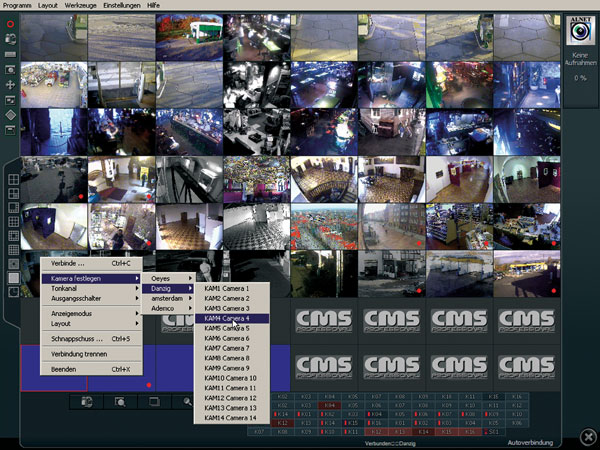Select KAM3 Camera 3
600x450 pixels.
coord(232,308)
